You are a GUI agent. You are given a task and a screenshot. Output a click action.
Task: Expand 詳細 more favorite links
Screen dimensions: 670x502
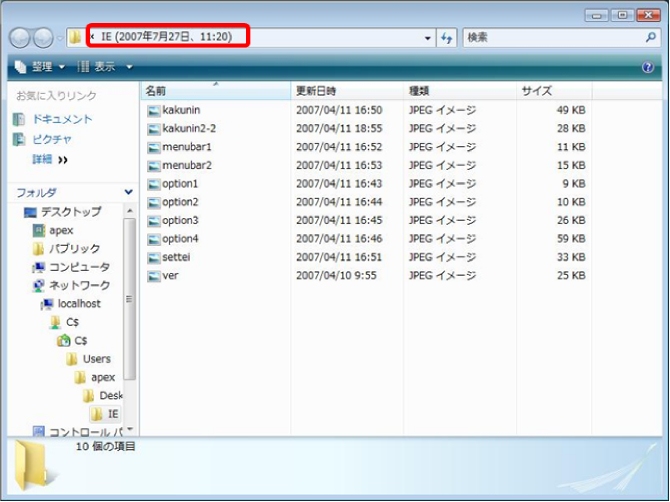coord(50,160)
